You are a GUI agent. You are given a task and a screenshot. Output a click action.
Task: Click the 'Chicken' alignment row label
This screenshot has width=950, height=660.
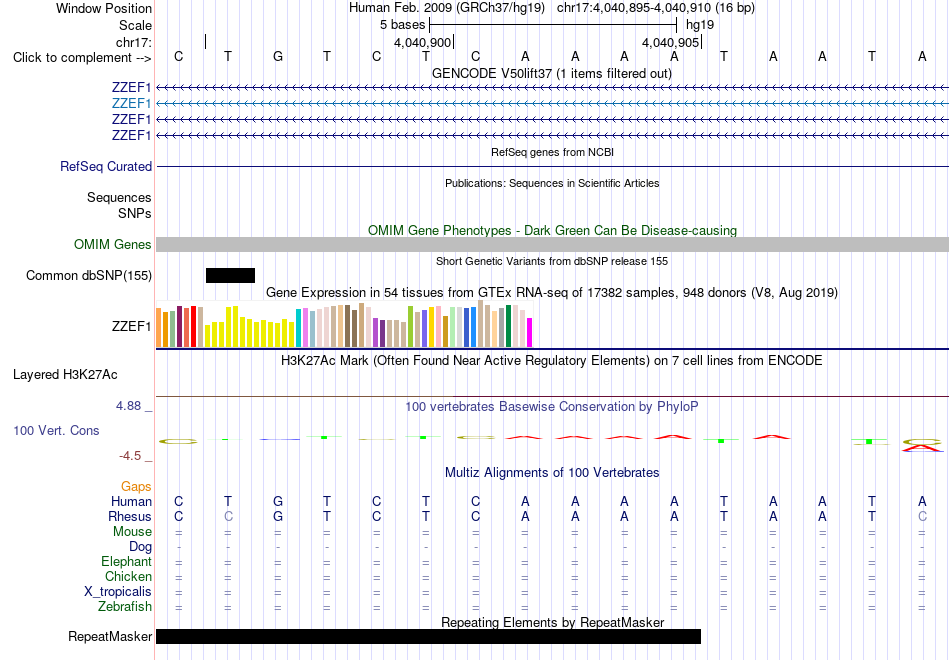pos(128,576)
